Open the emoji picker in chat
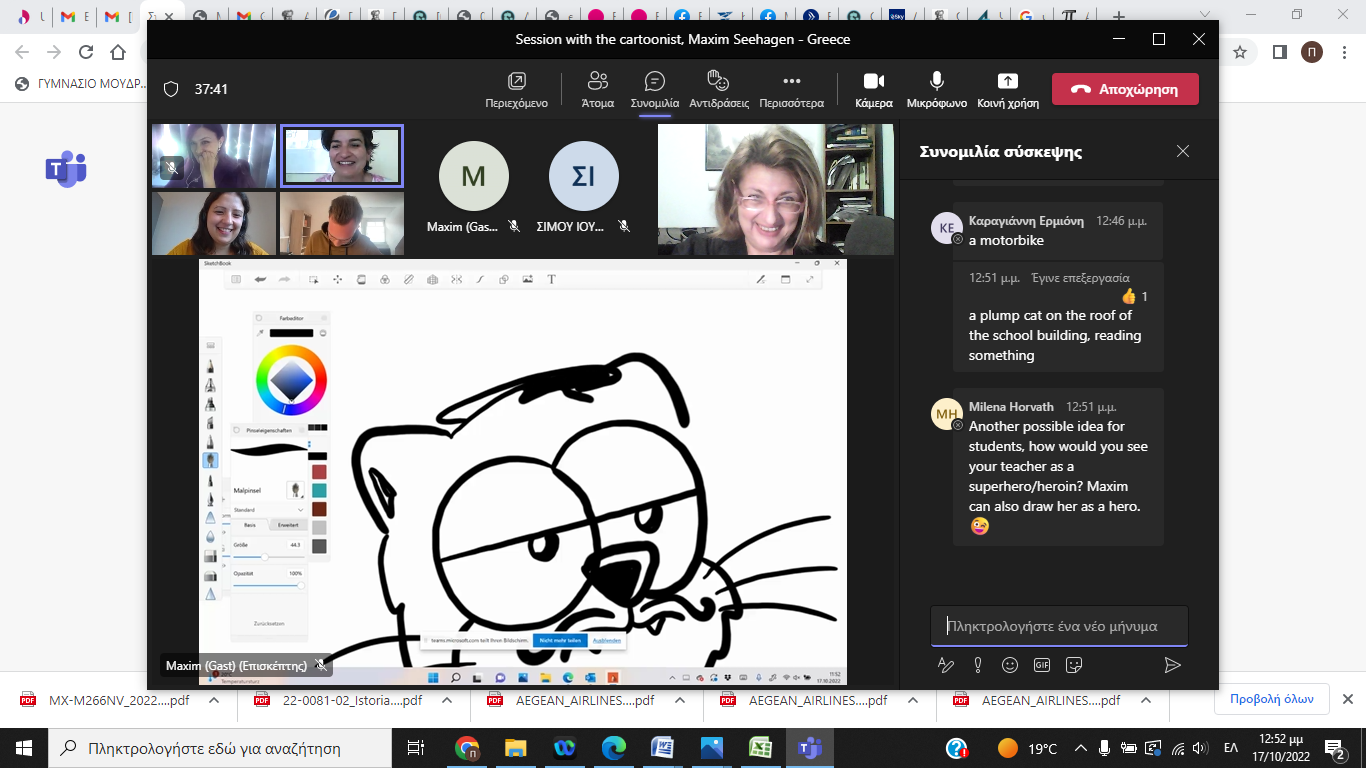This screenshot has height=768, width=1366. 1010,665
